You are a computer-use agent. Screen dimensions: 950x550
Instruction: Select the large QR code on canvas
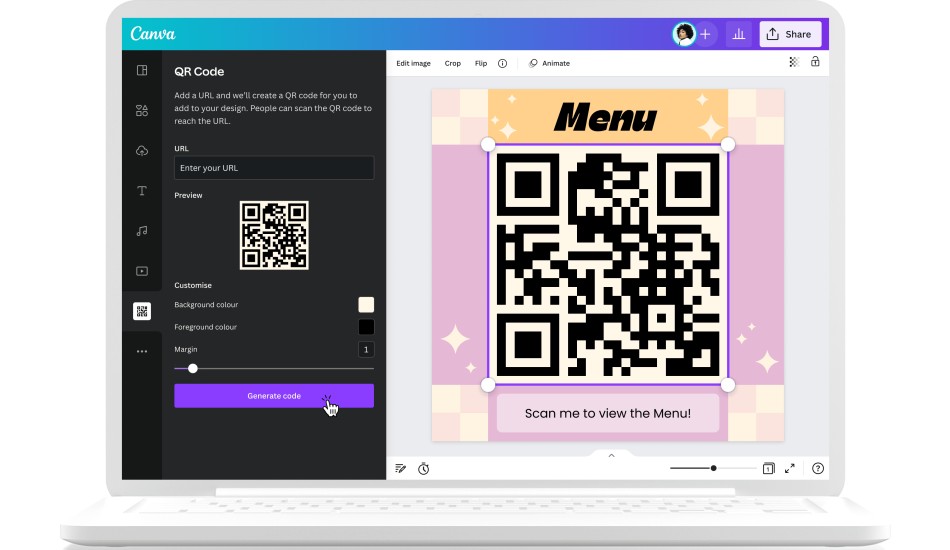click(x=608, y=265)
